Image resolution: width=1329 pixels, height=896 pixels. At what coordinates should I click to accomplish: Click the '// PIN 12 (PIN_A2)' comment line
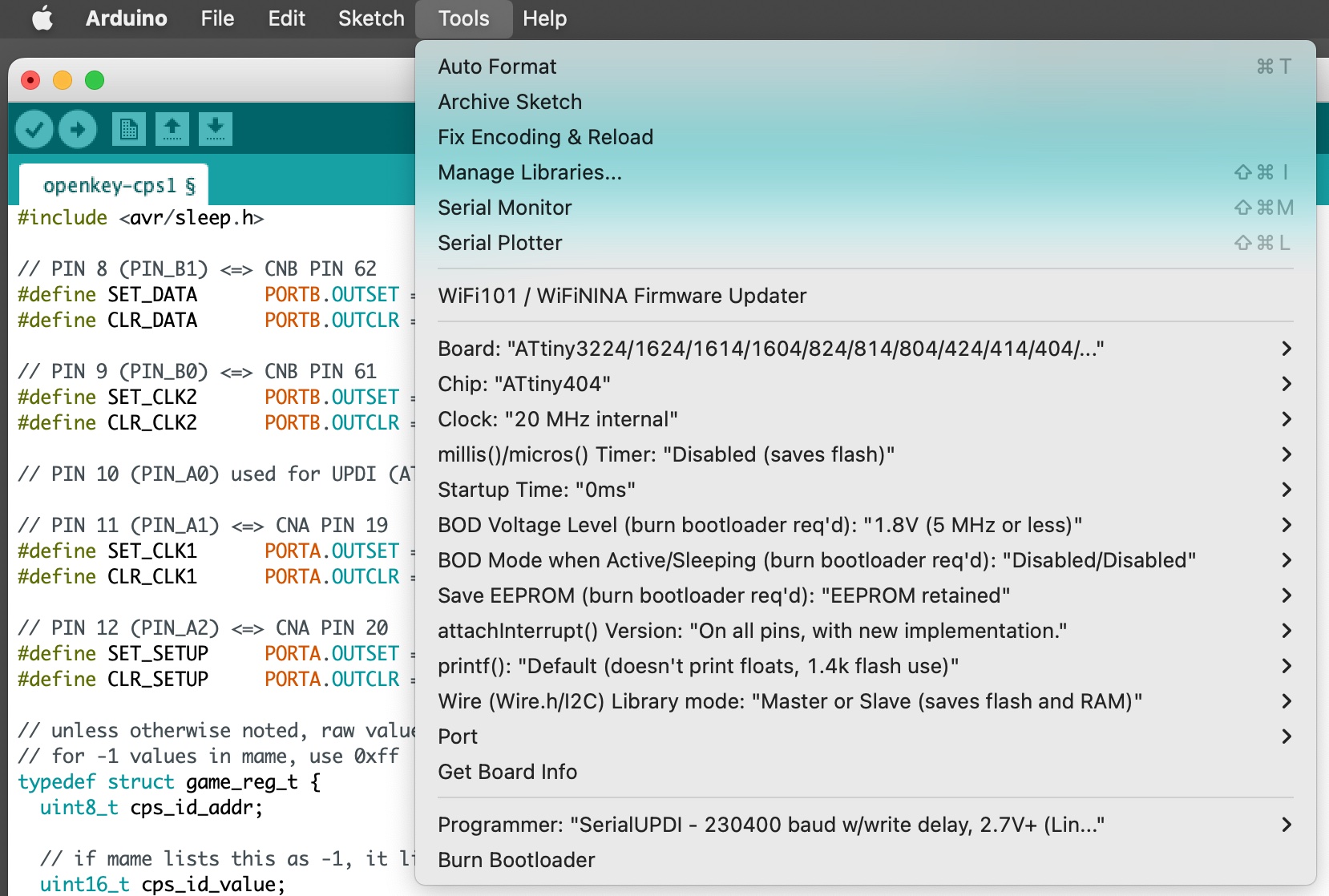(x=203, y=628)
